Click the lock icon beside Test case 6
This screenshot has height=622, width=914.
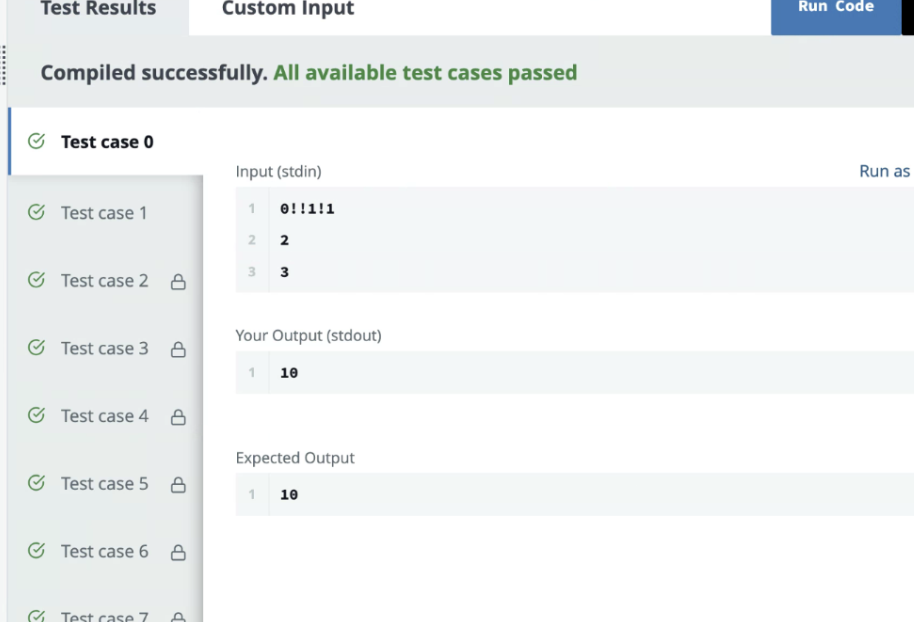click(178, 552)
